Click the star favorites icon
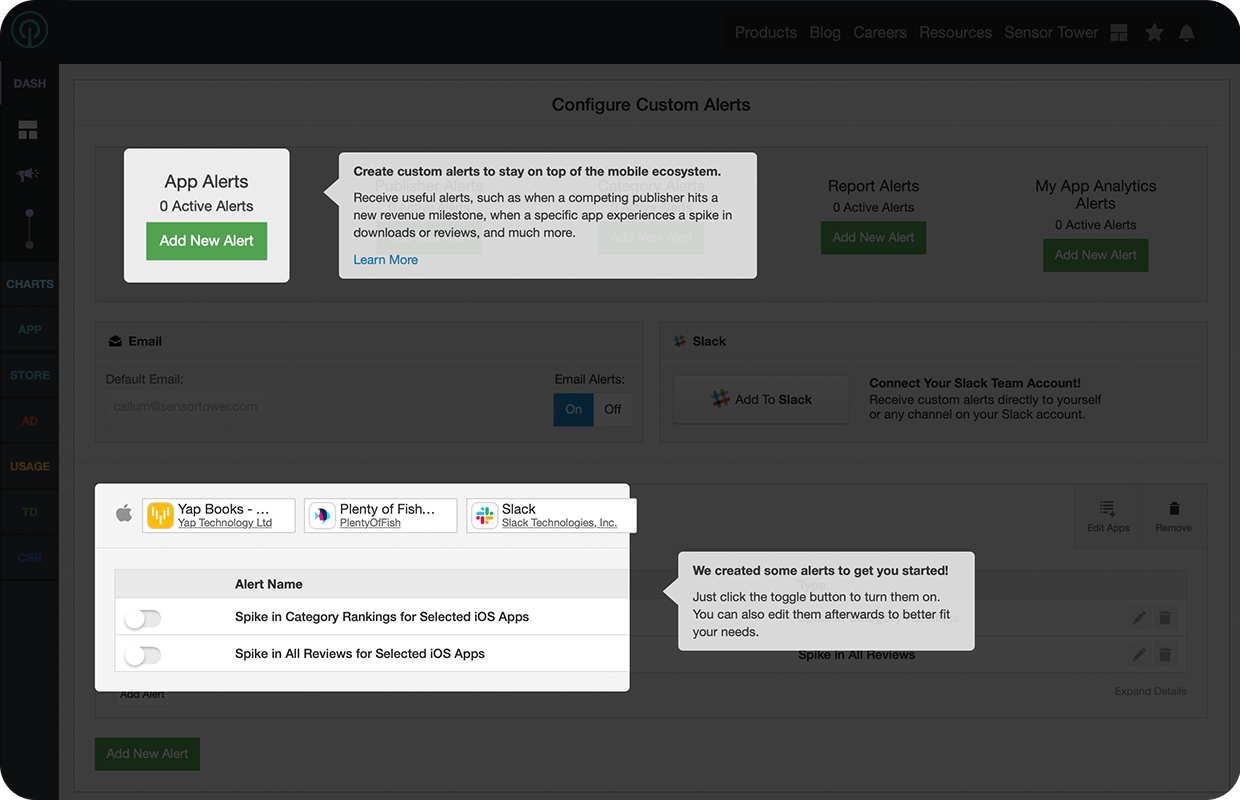 (x=1154, y=33)
